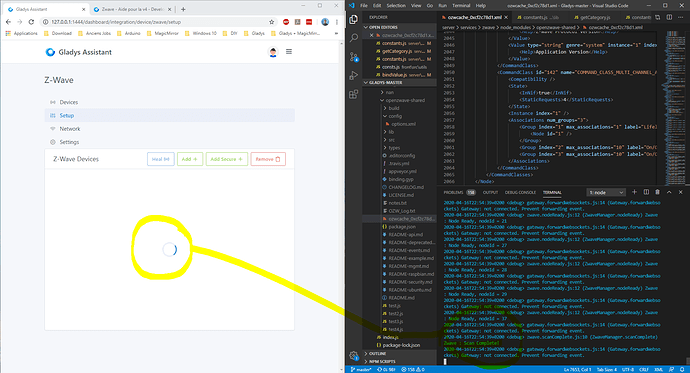The height and width of the screenshot is (373, 690).
Task: Click the red Remove button
Action: pos(268,159)
